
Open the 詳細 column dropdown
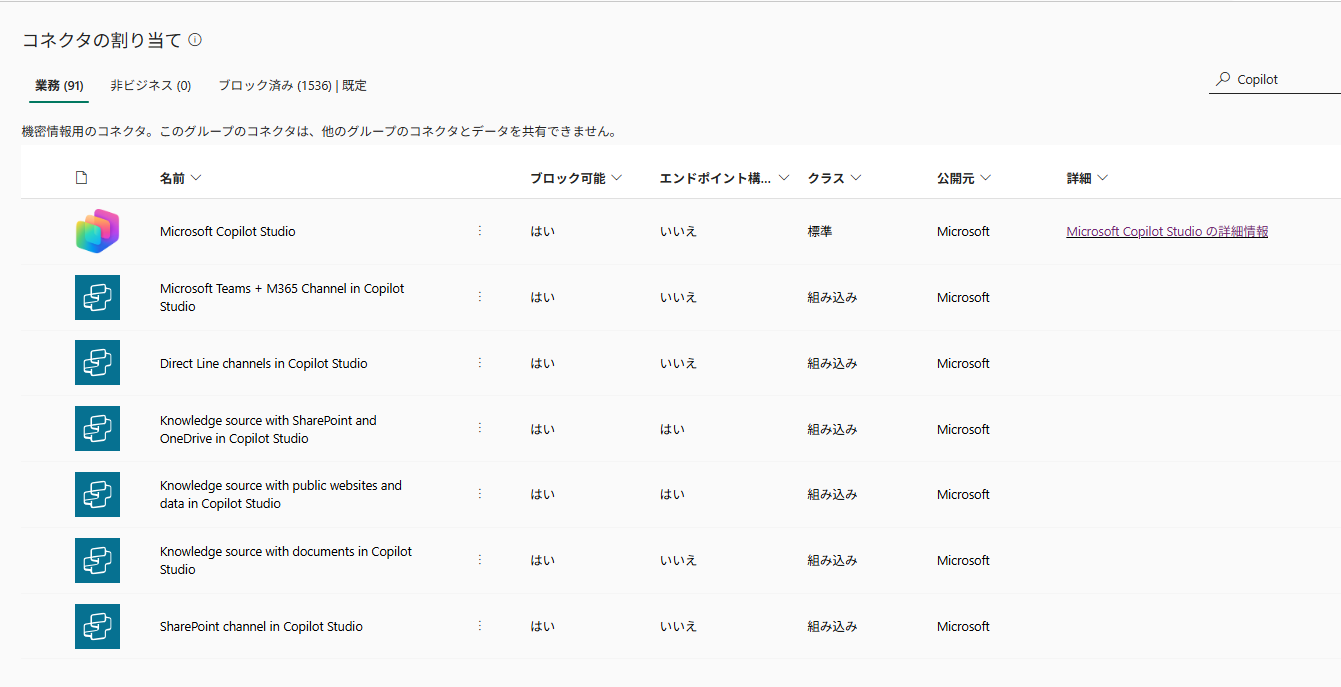click(1087, 178)
